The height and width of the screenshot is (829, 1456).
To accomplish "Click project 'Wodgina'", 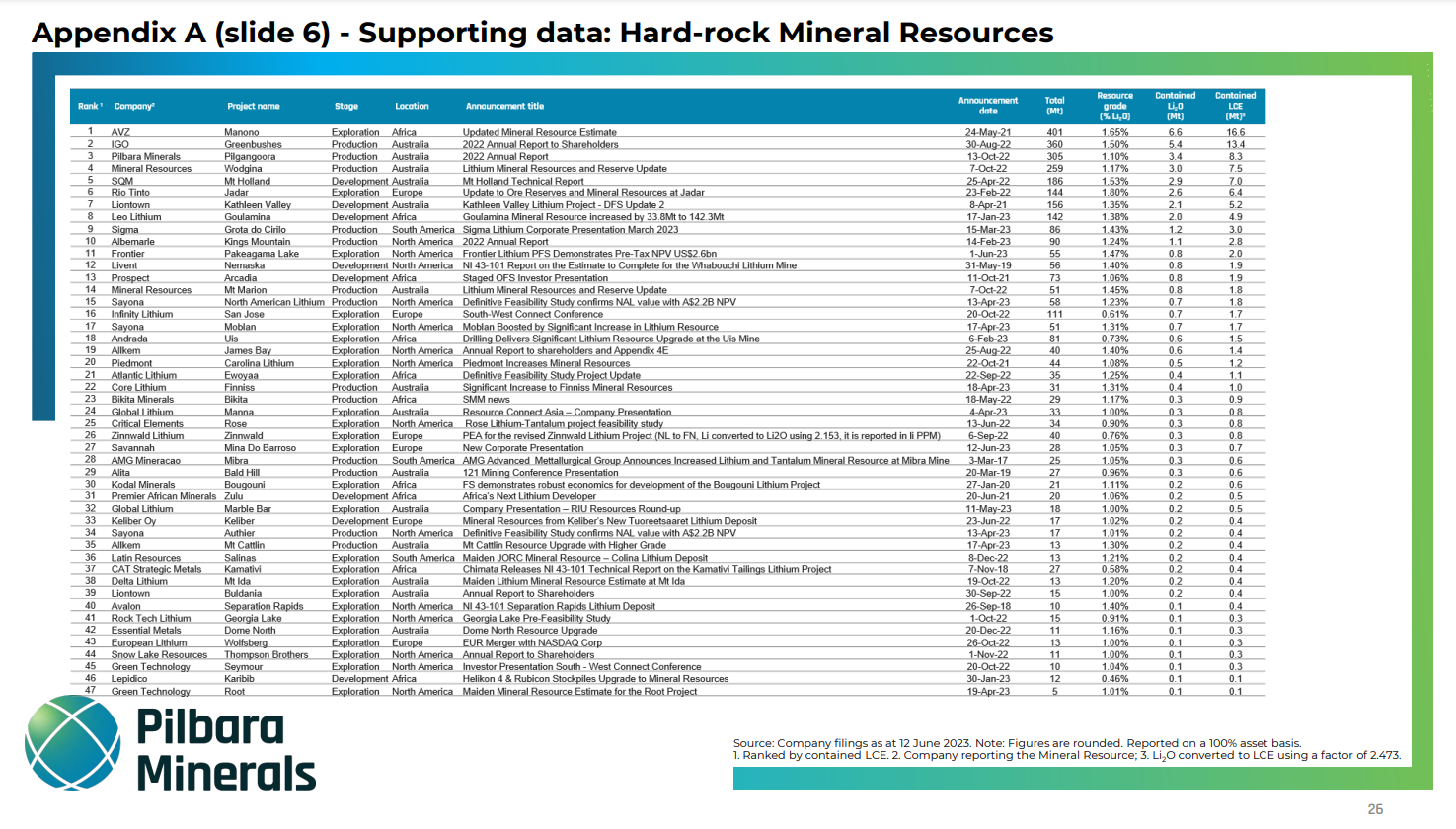I will (244, 169).
